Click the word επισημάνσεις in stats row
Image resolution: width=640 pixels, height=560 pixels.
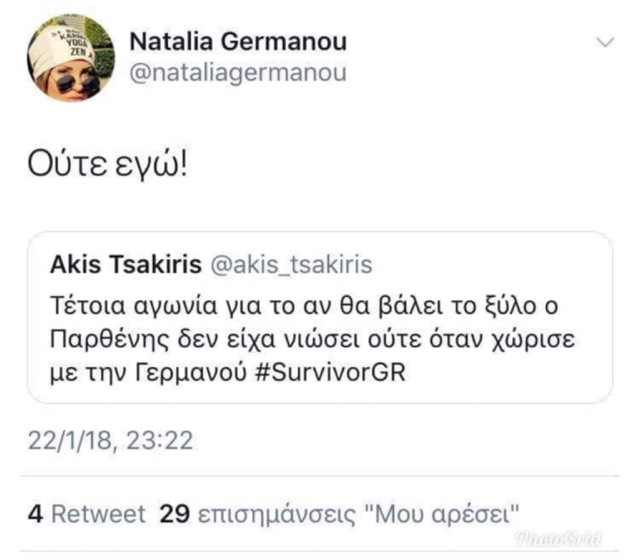point(277,515)
